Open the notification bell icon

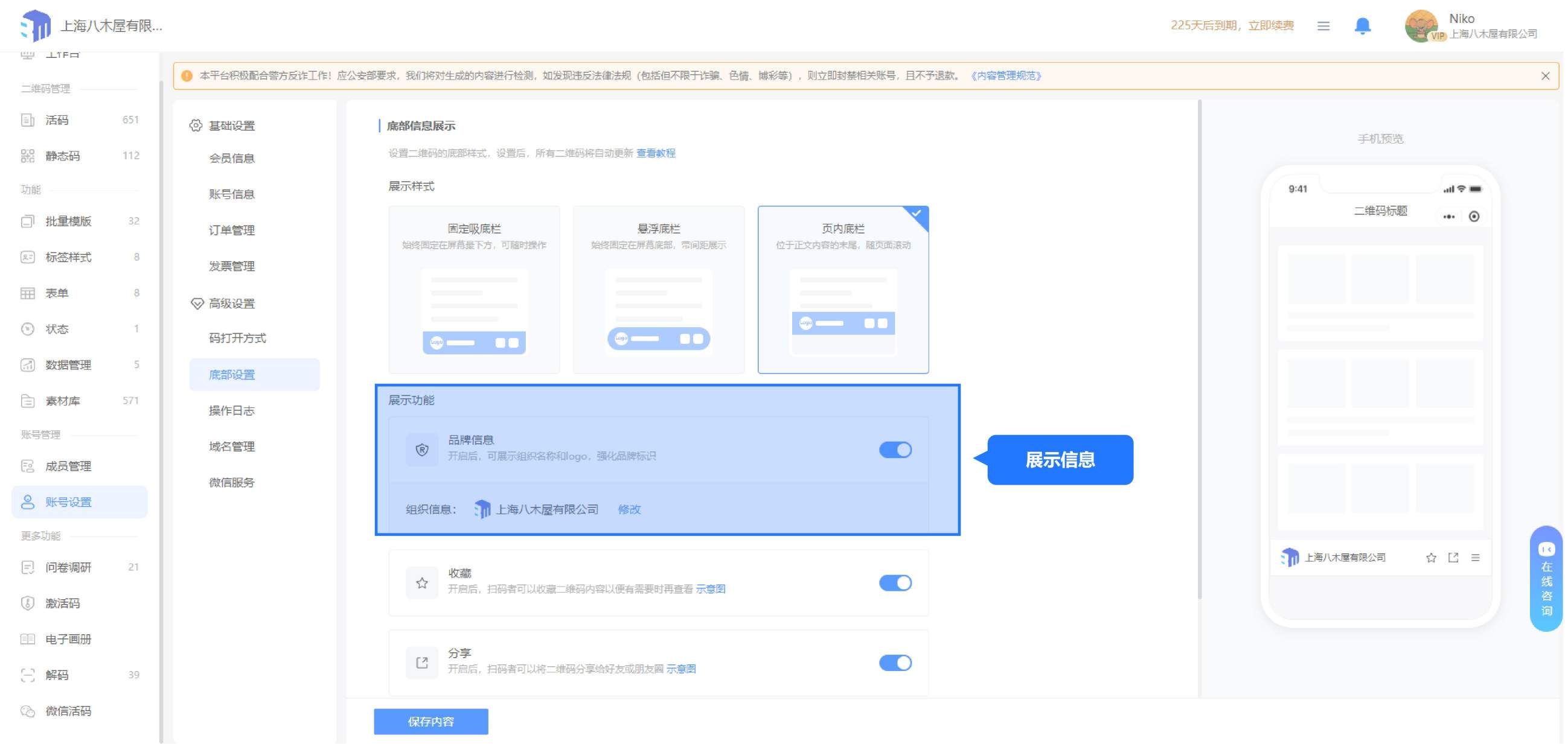pos(1362,25)
